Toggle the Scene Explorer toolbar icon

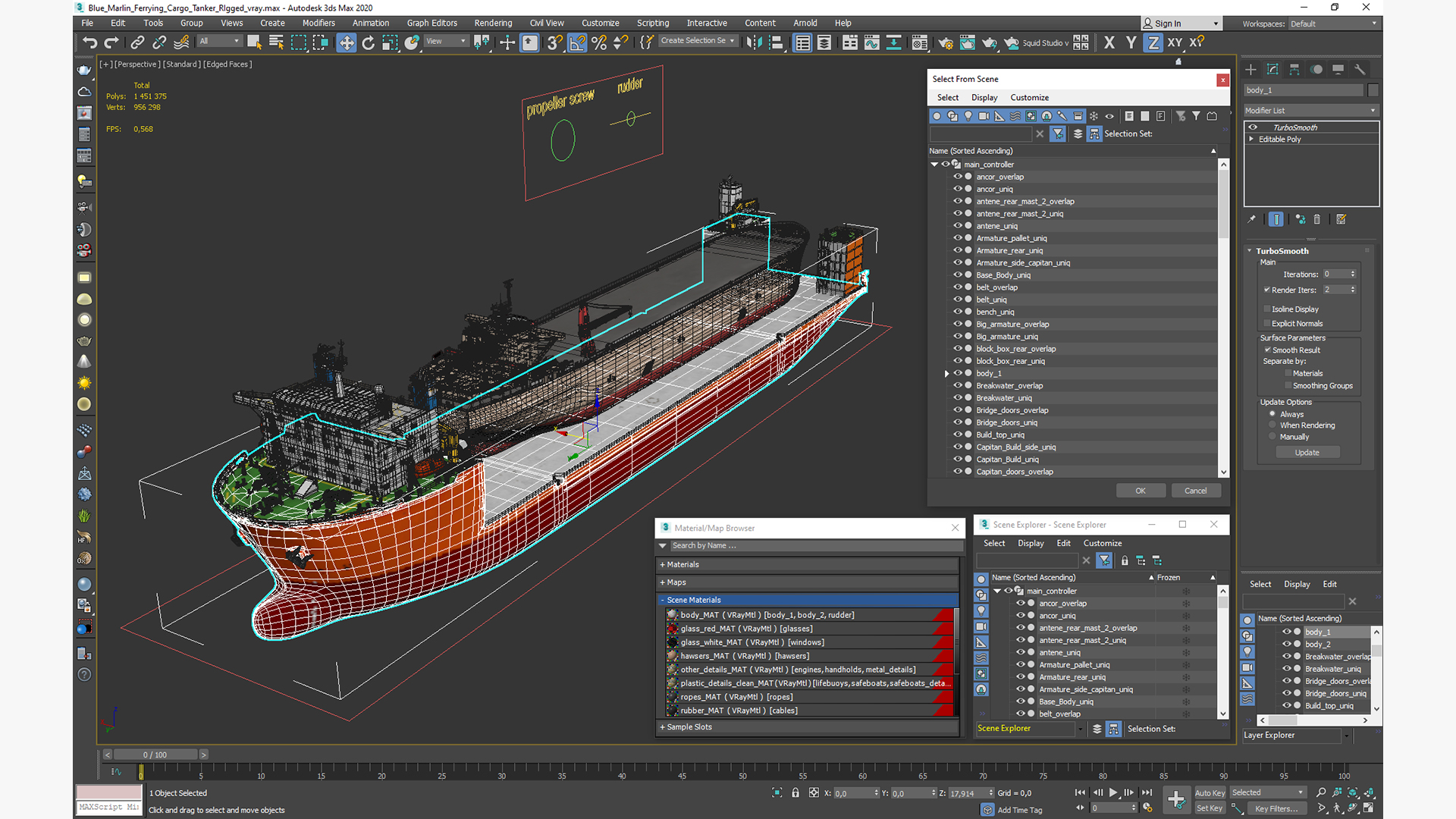[802, 42]
